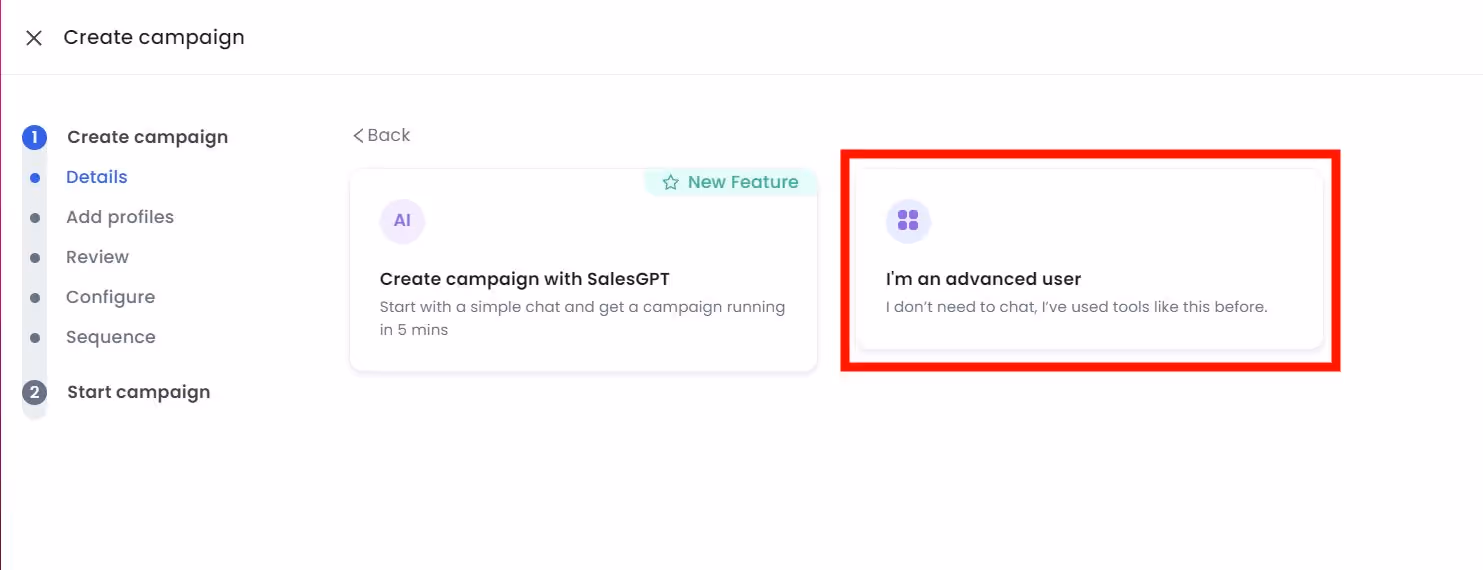Select step 2 Start campaign heading

point(138,392)
